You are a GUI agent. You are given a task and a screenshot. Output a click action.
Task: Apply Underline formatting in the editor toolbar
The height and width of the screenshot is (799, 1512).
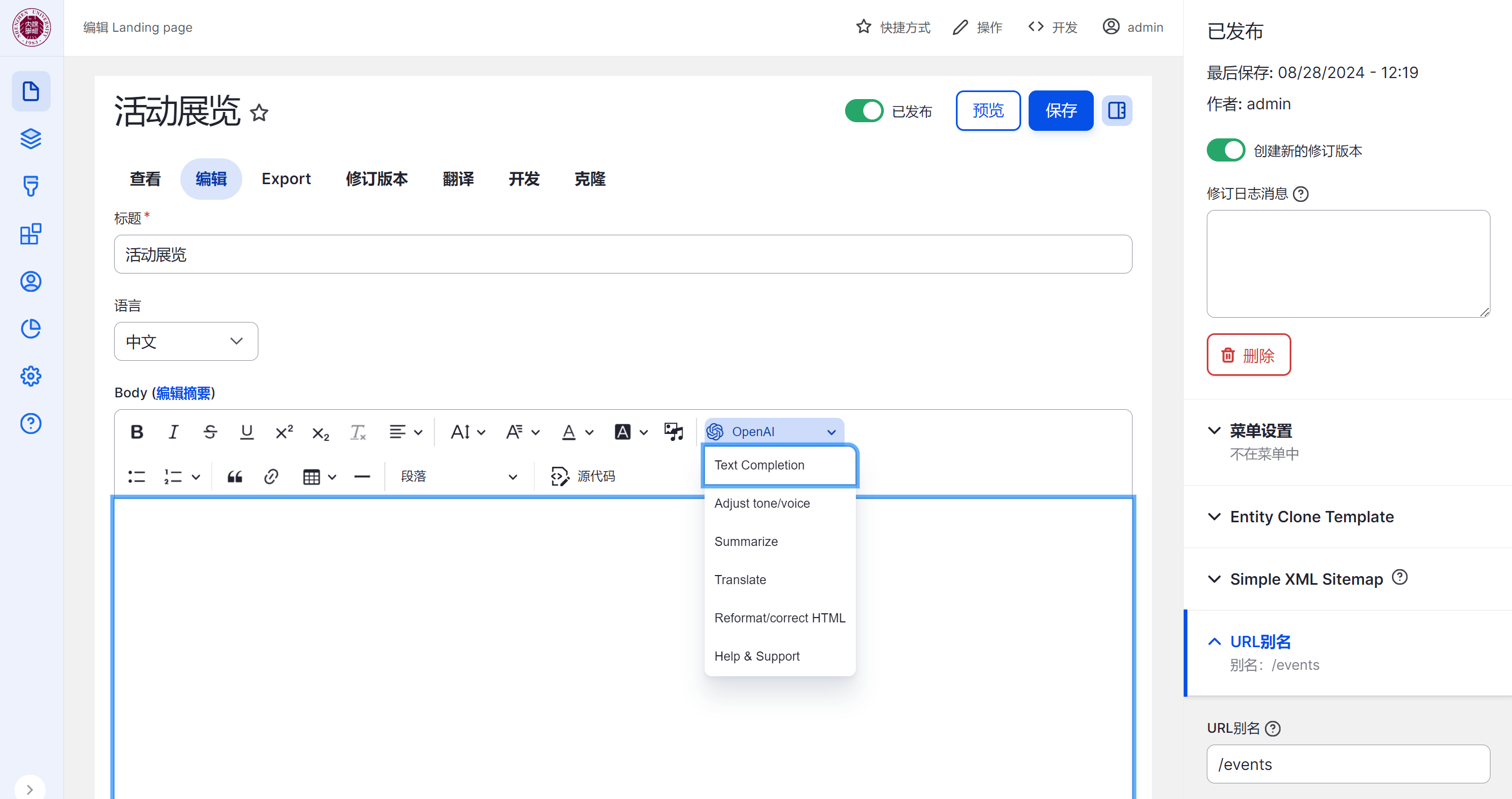click(x=247, y=432)
